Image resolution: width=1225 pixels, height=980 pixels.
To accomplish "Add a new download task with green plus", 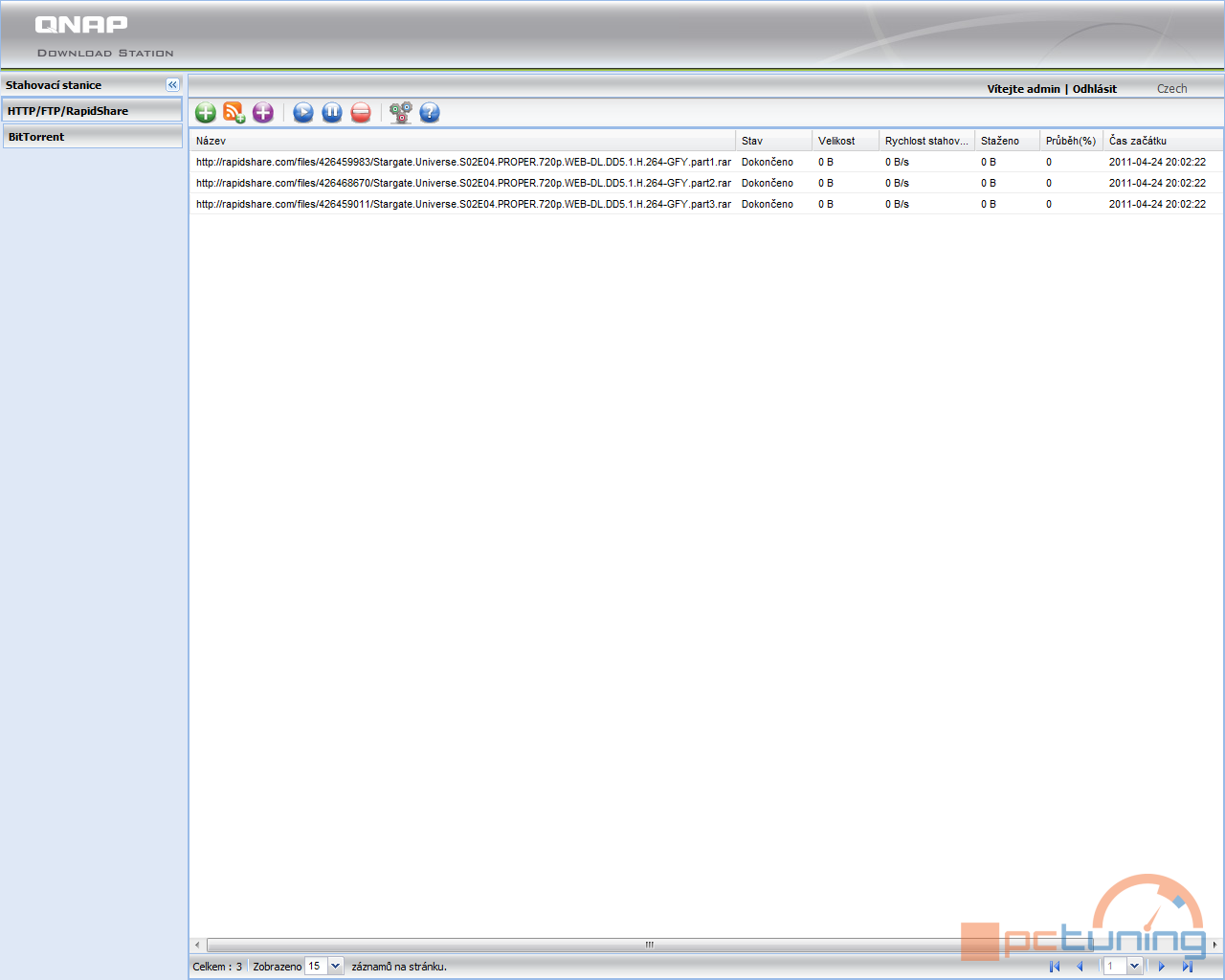I will point(206,113).
